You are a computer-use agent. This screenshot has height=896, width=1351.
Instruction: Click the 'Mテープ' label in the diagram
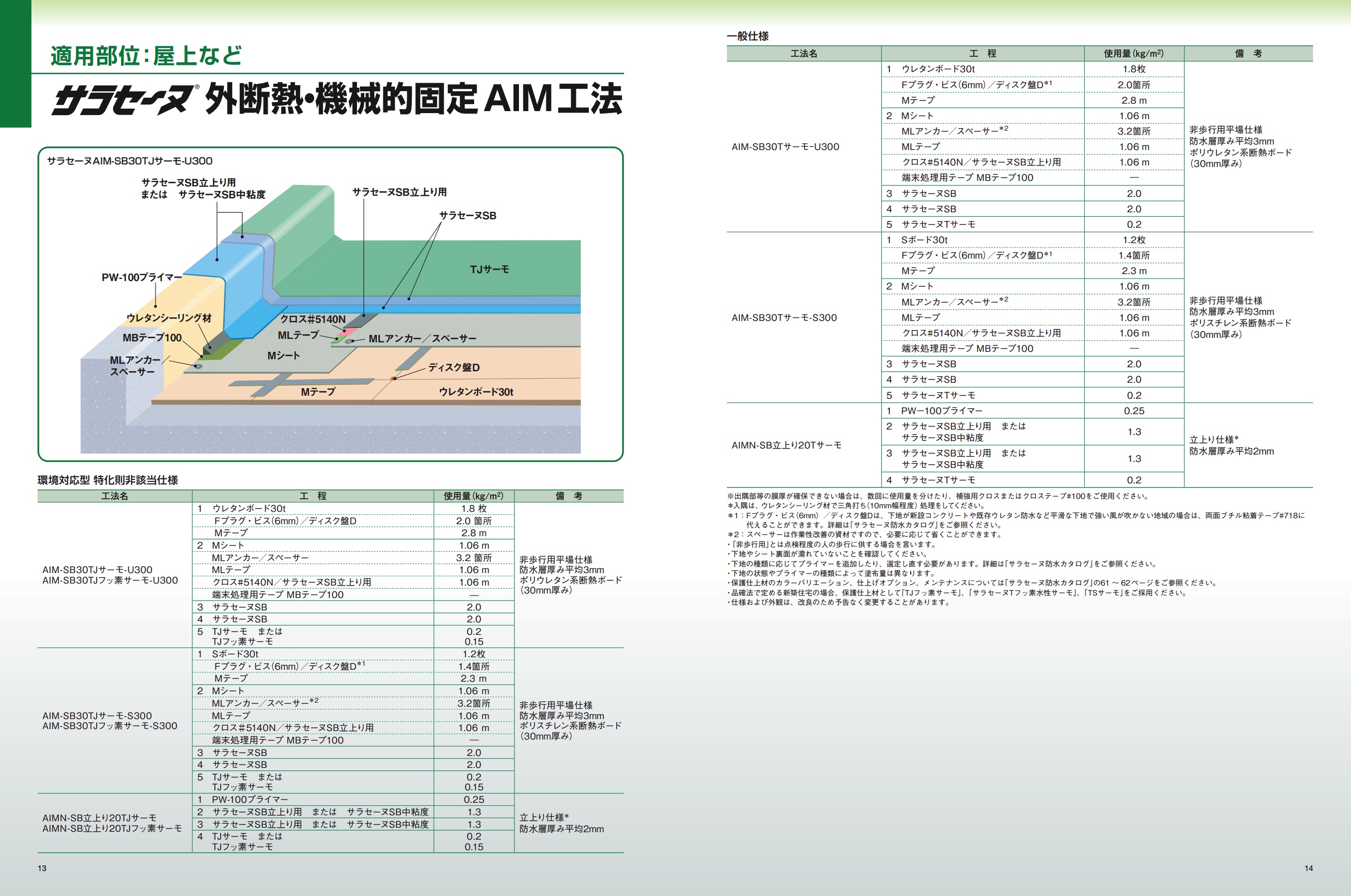click(319, 392)
